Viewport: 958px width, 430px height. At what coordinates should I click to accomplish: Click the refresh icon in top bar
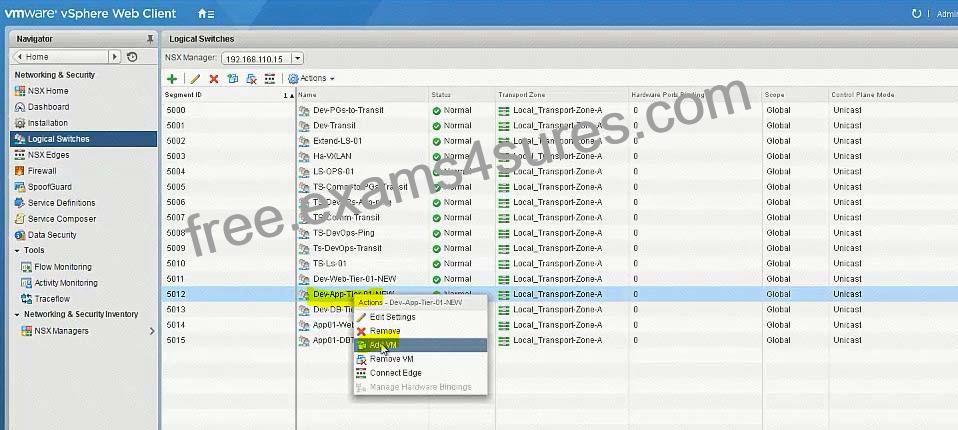coord(916,13)
